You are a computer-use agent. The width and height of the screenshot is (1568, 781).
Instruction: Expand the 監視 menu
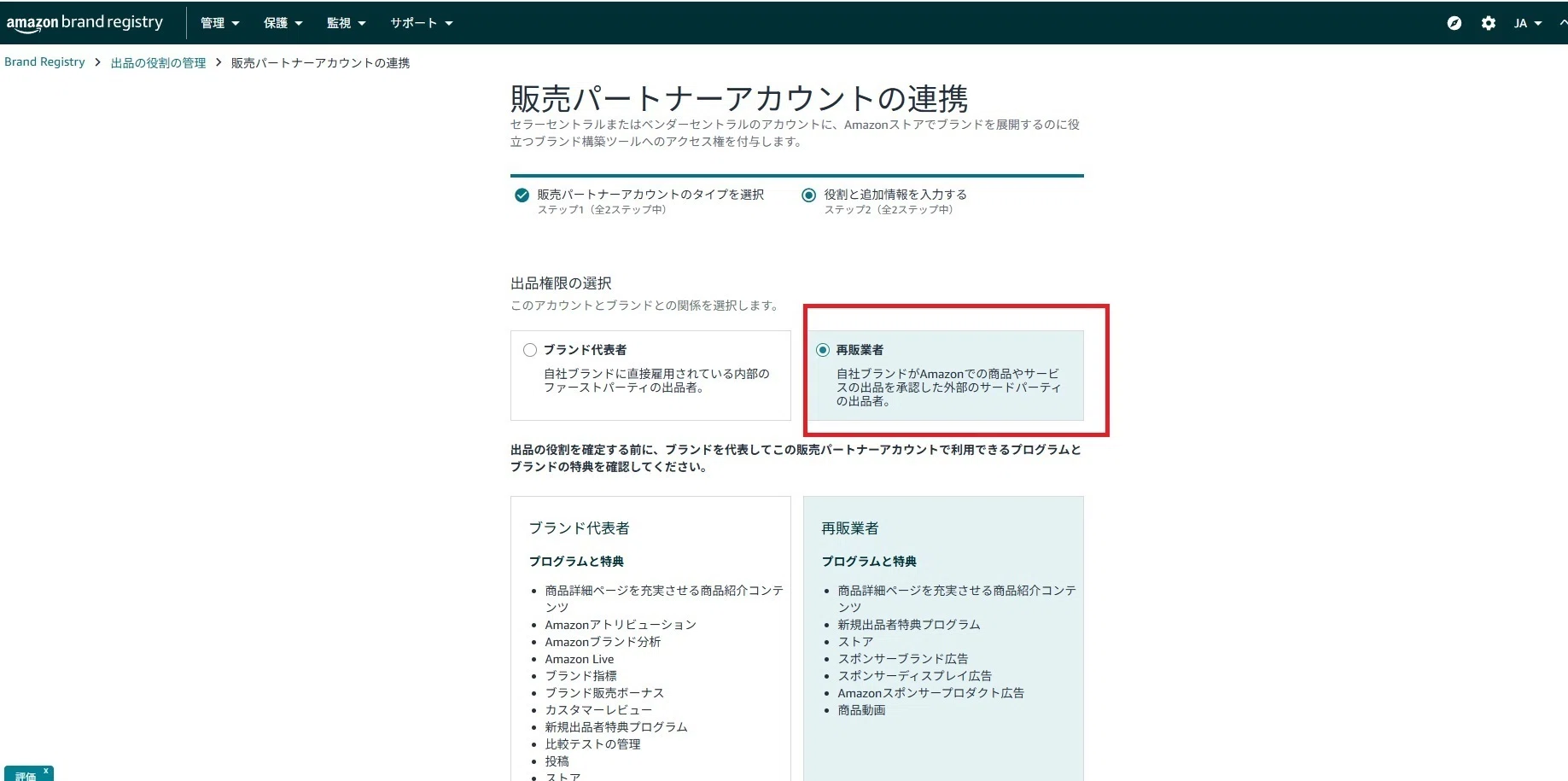click(347, 23)
